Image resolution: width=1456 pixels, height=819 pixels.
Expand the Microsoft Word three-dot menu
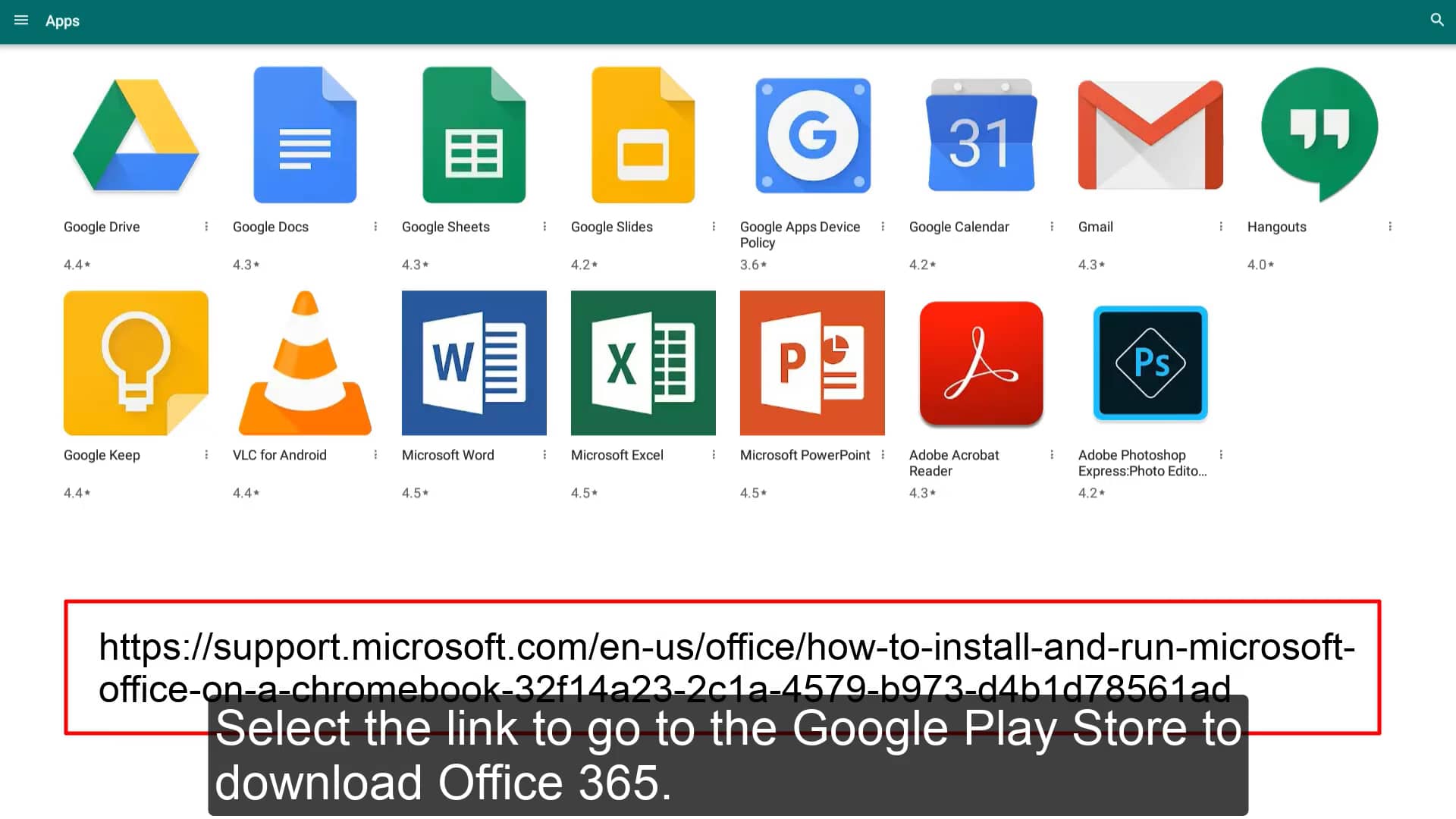pos(544,455)
